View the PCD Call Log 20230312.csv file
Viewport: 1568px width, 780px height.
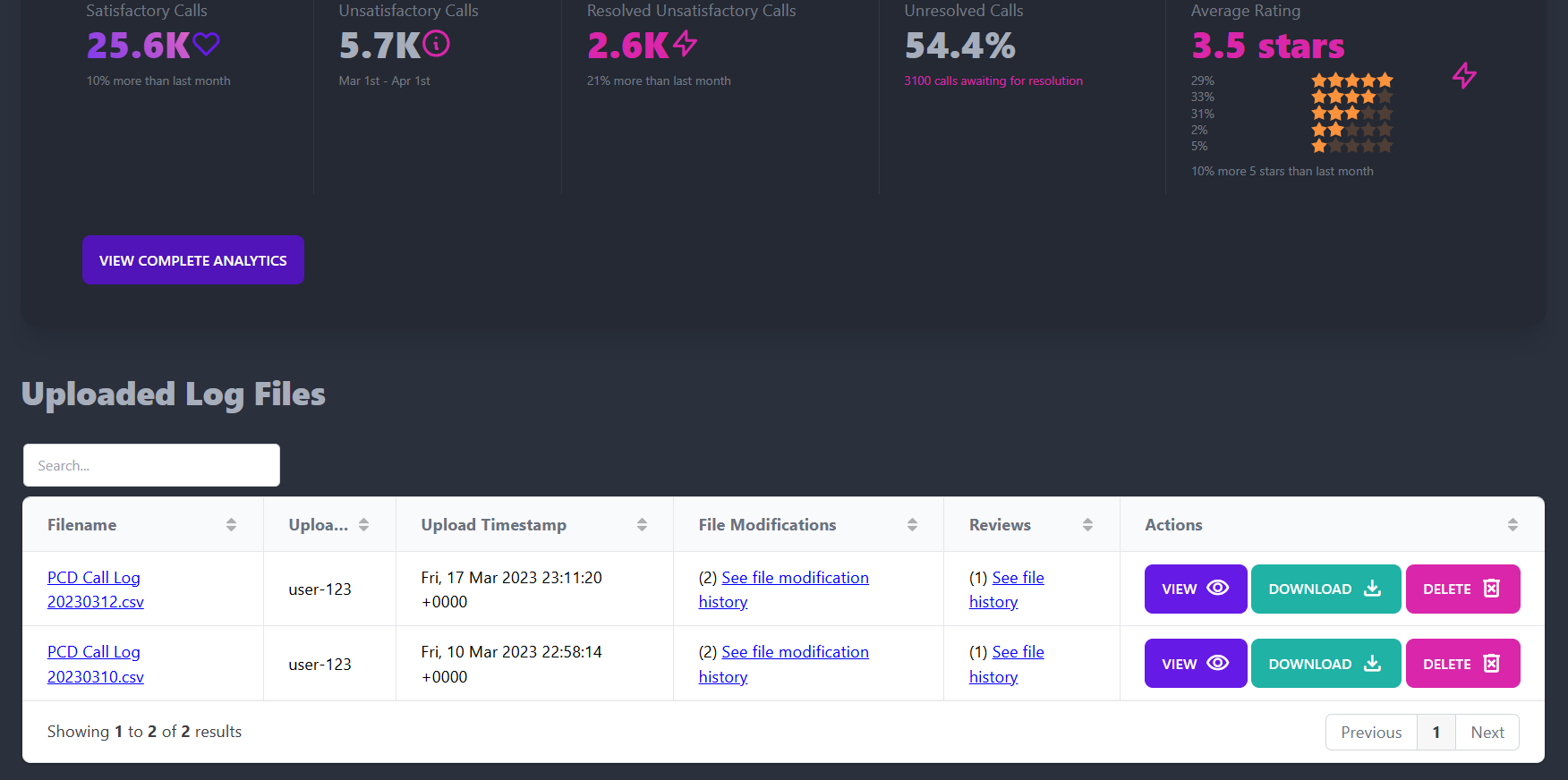[1195, 589]
